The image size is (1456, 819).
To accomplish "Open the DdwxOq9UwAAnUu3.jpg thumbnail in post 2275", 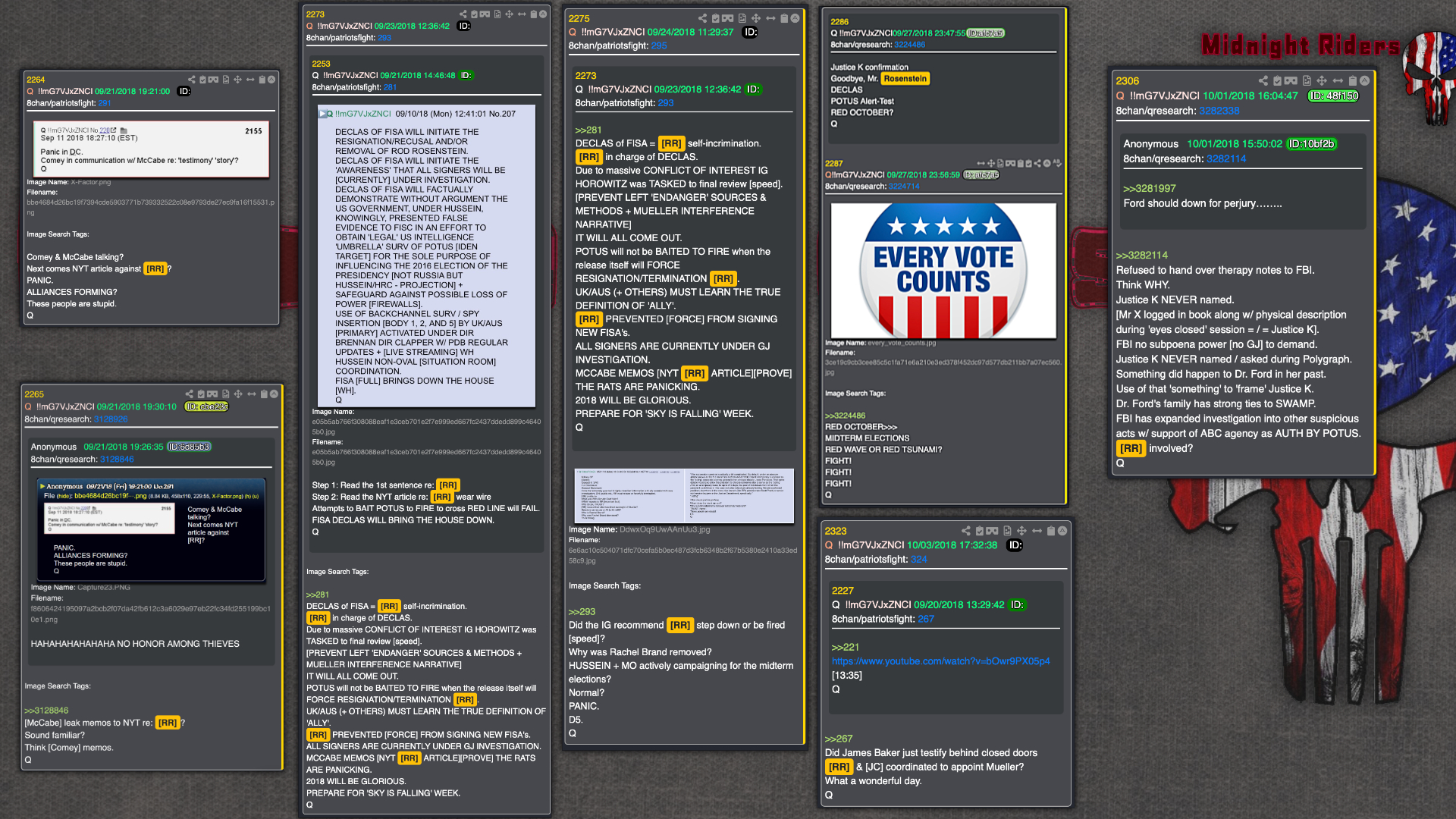I will click(x=684, y=496).
